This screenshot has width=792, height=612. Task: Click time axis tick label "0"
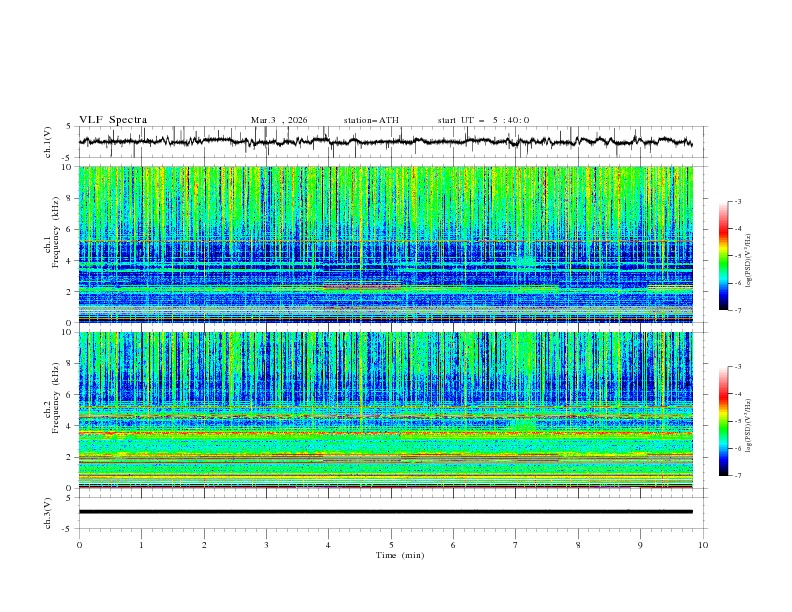pos(79,545)
